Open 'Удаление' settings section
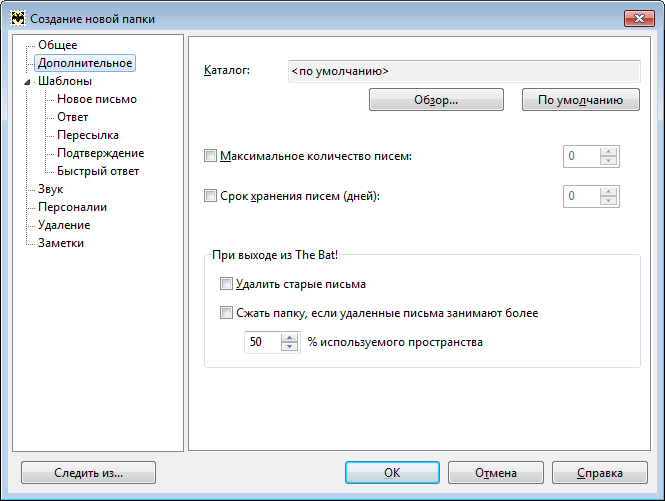 (64, 225)
